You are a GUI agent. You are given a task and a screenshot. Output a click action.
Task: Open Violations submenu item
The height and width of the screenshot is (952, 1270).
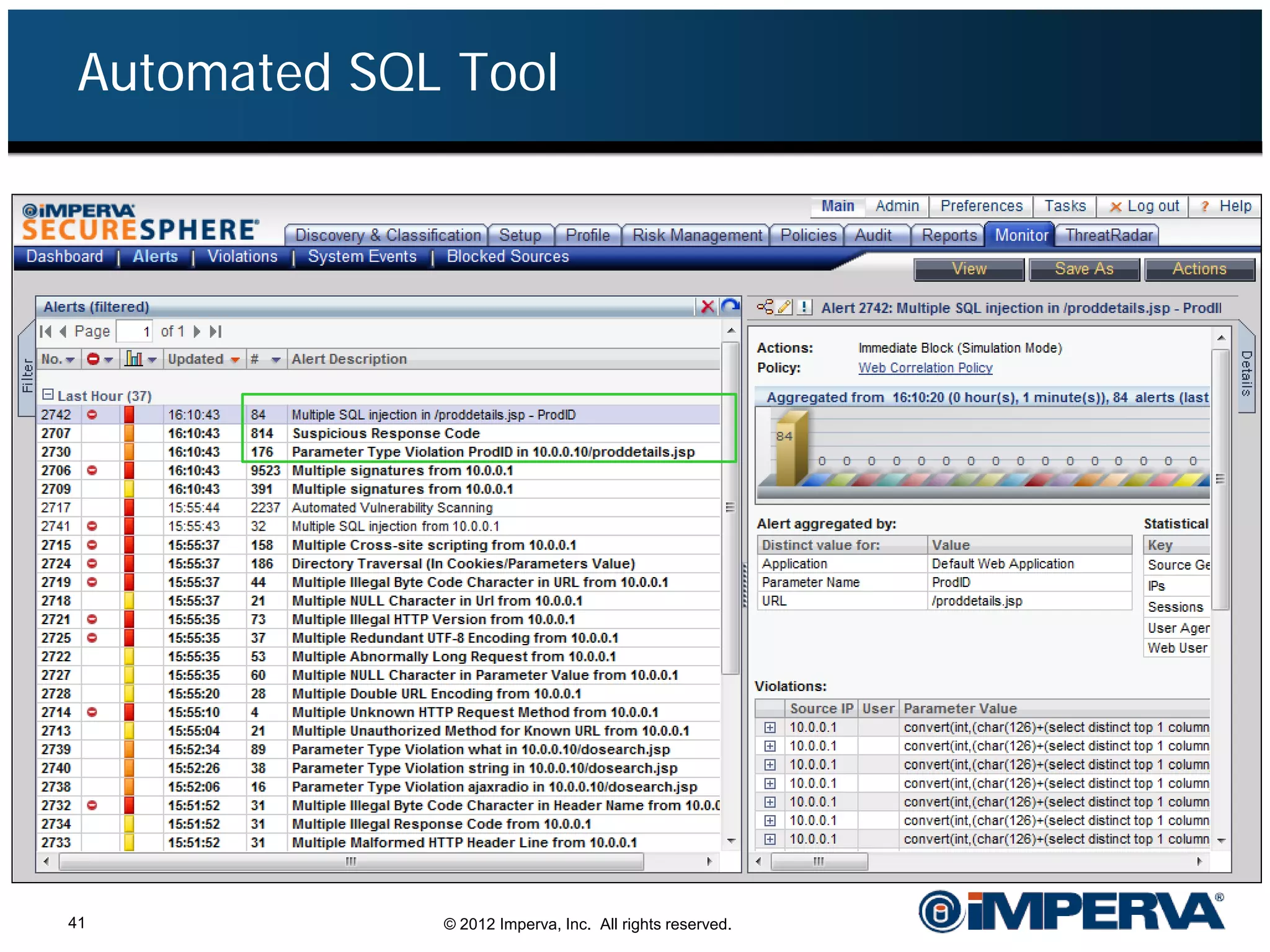242,257
